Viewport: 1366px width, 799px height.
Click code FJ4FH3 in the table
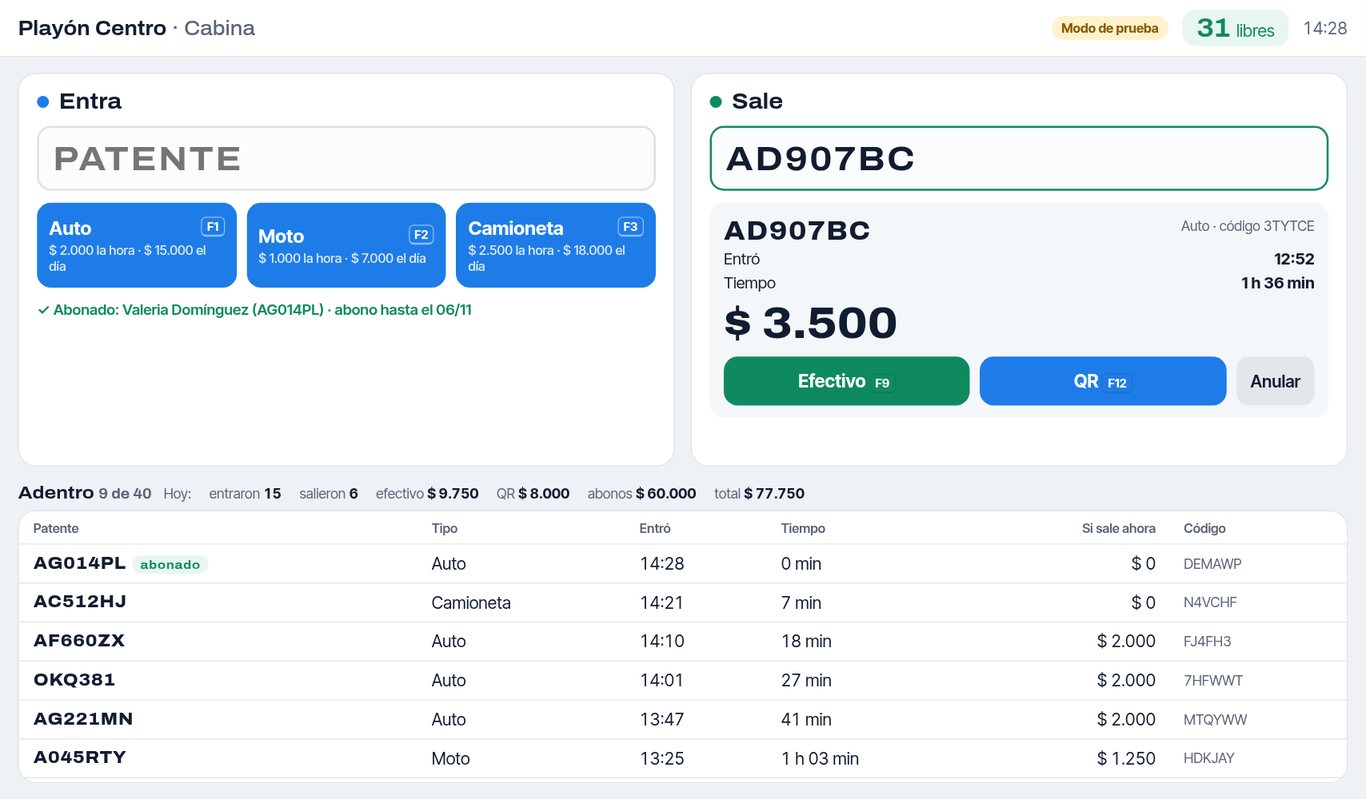pyautogui.click(x=1207, y=642)
